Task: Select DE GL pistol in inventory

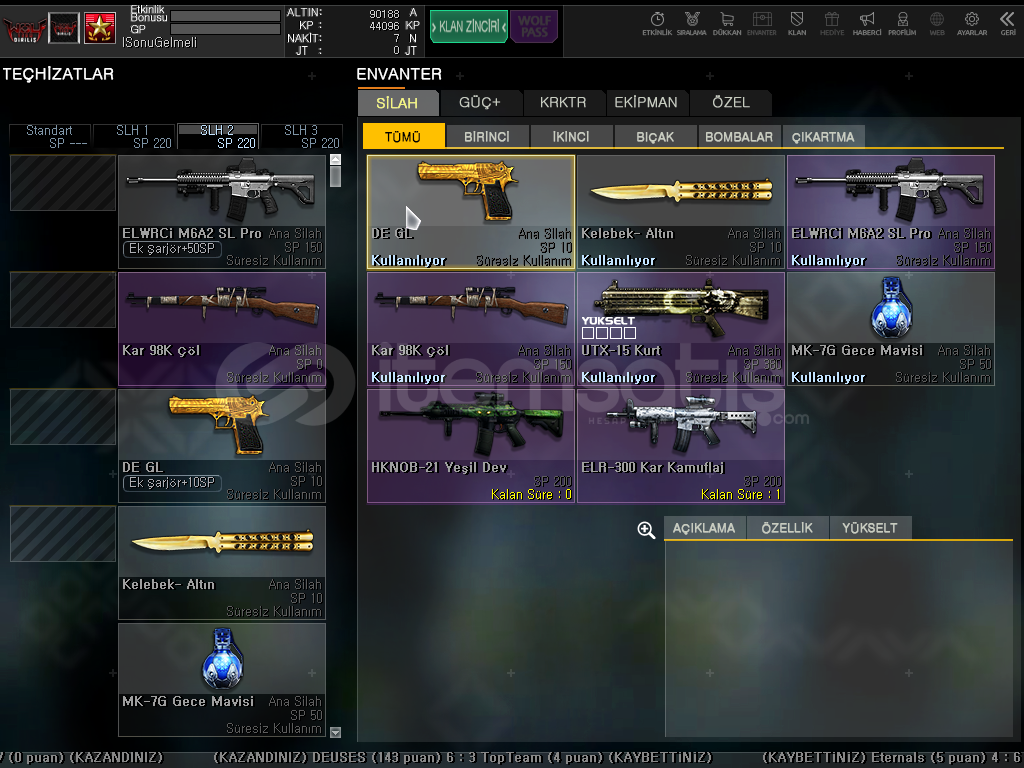Action: point(471,212)
